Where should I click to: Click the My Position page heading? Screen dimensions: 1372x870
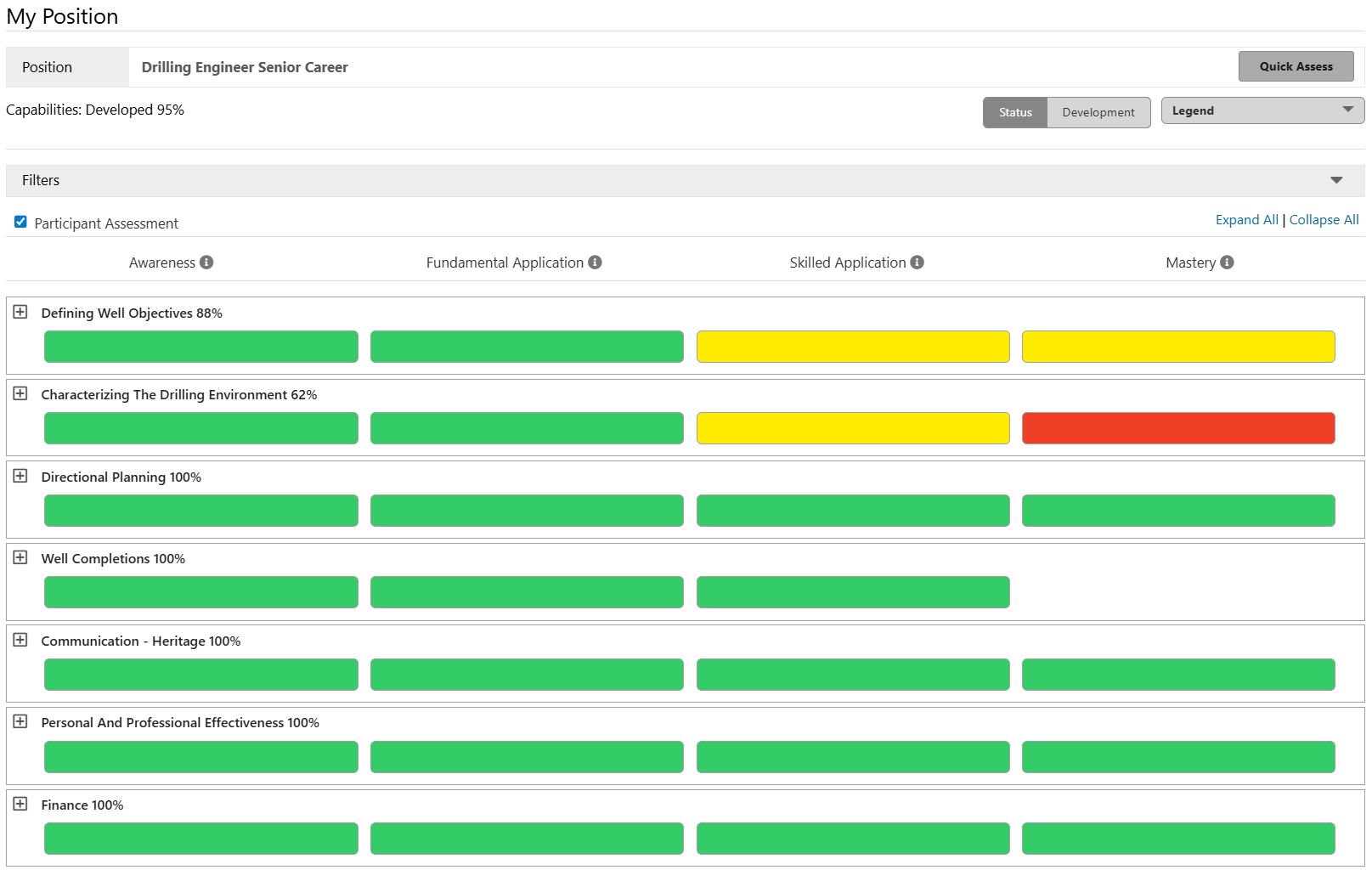62,16
